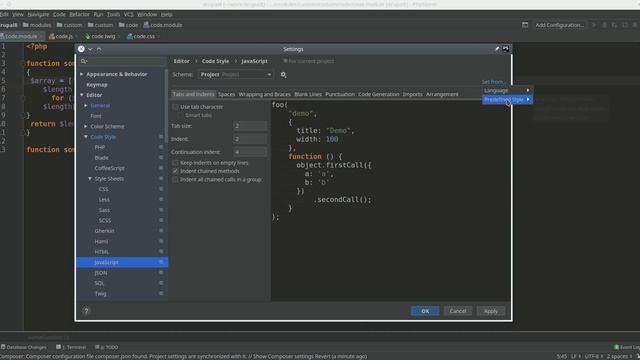Image resolution: width=640 pixels, height=360 pixels.
Task: Open the Scheme Project dropdown
Action: pyautogui.click(x=236, y=75)
